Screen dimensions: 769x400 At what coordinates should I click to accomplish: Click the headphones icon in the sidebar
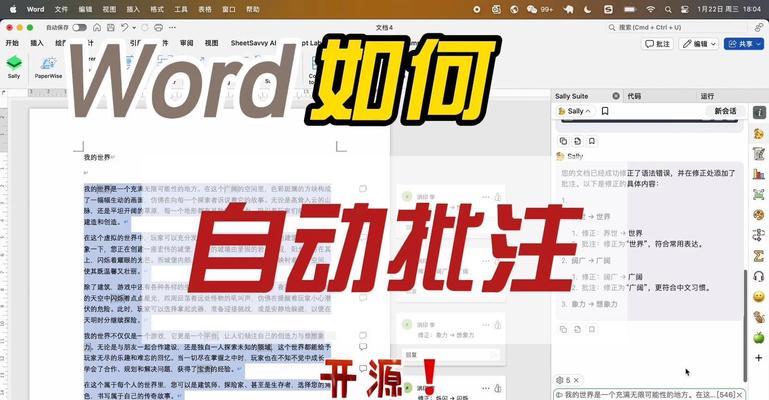click(x=759, y=276)
